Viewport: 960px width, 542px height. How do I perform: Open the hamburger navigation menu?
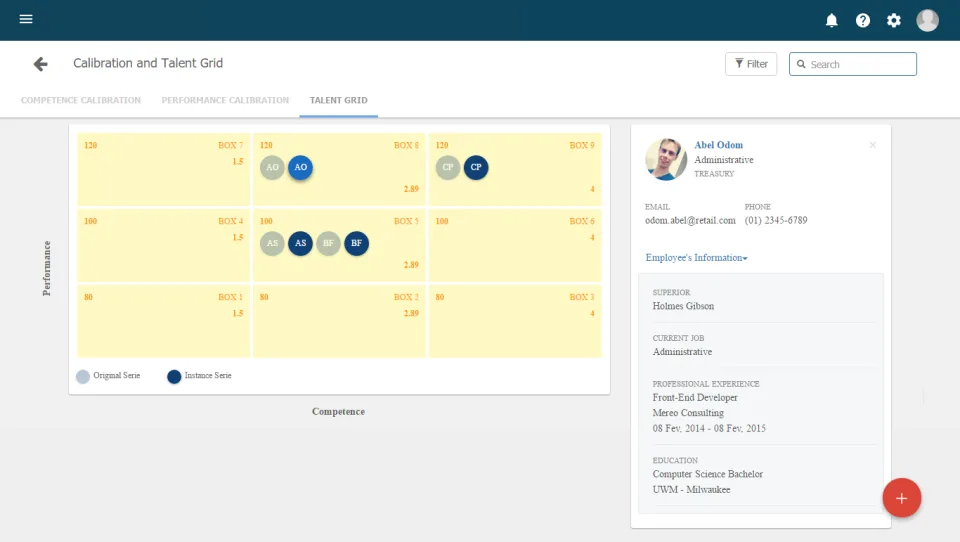pos(26,19)
